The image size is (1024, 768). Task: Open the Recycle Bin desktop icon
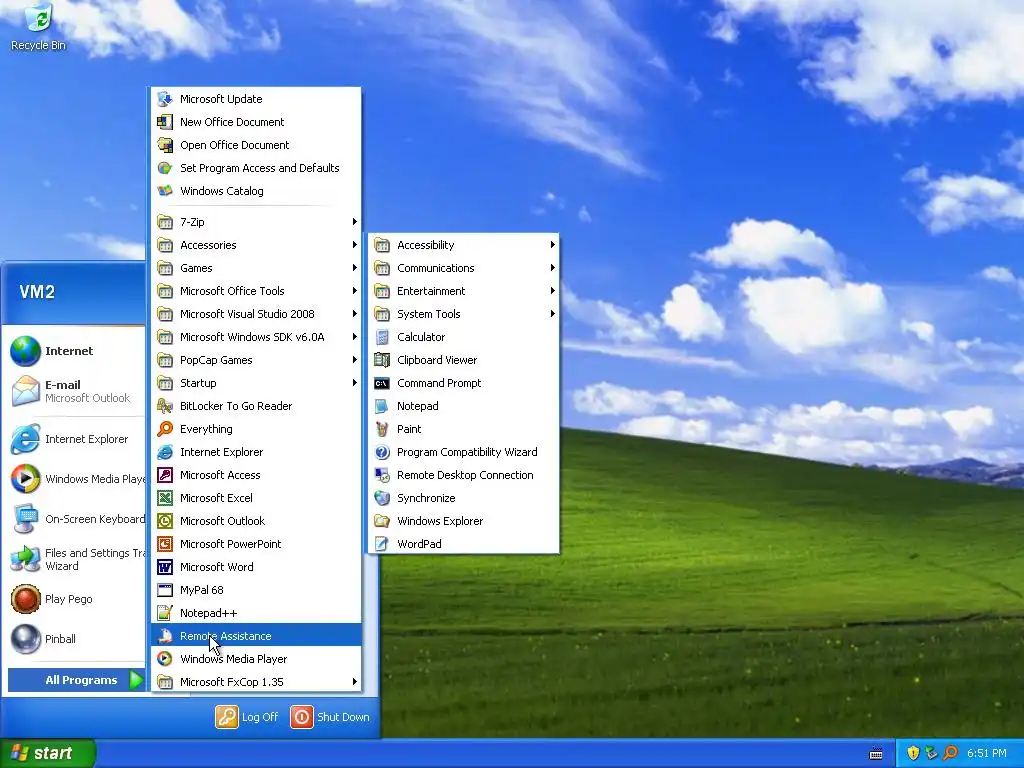click(38, 27)
